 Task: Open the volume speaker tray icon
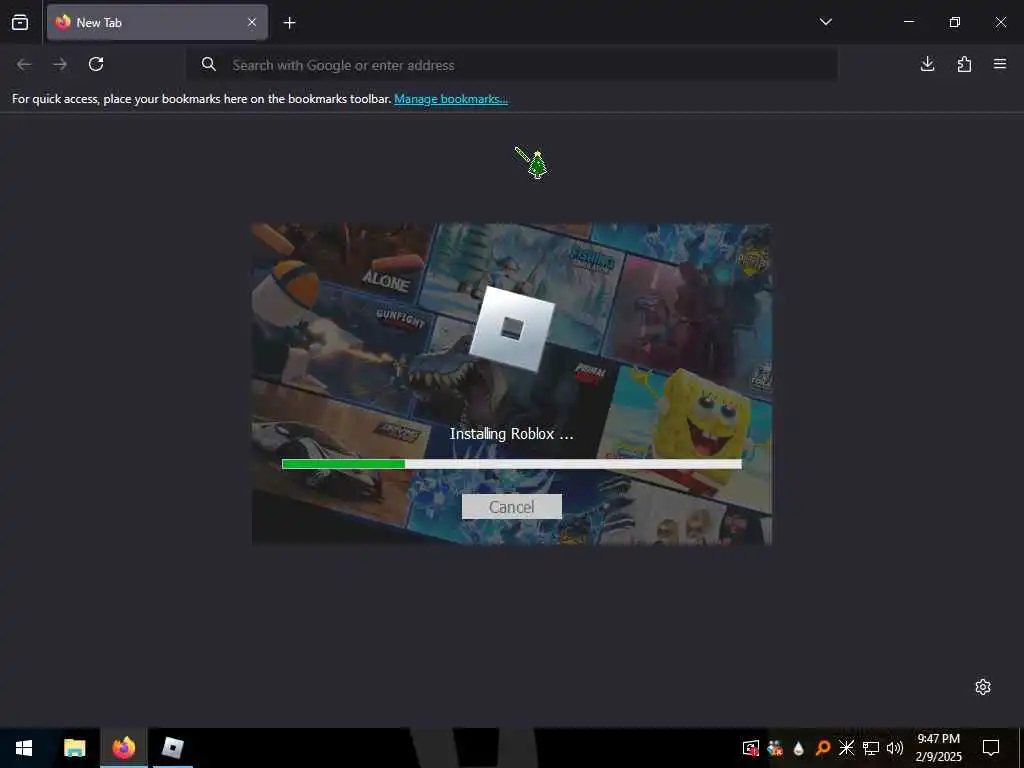point(895,748)
